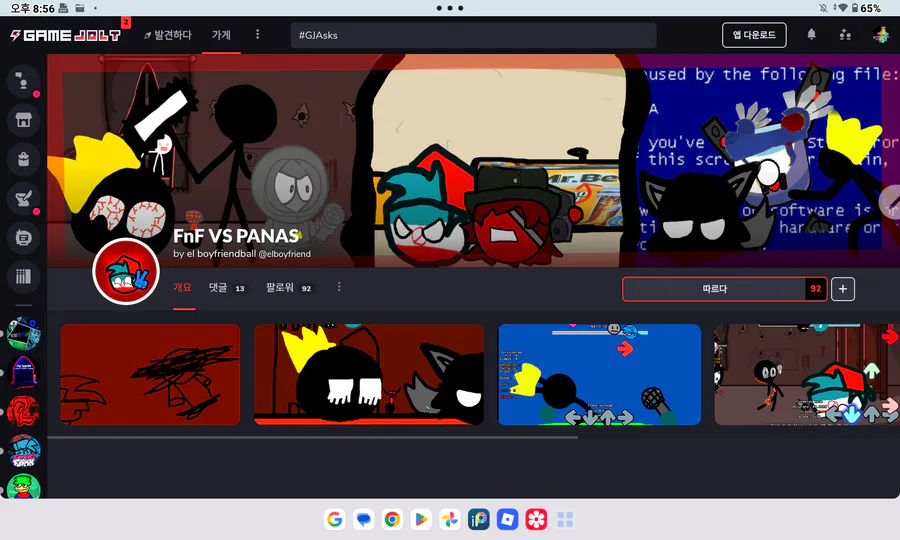This screenshot has width=900, height=540.
Task: Open the chat sidebar icon
Action: [24, 81]
